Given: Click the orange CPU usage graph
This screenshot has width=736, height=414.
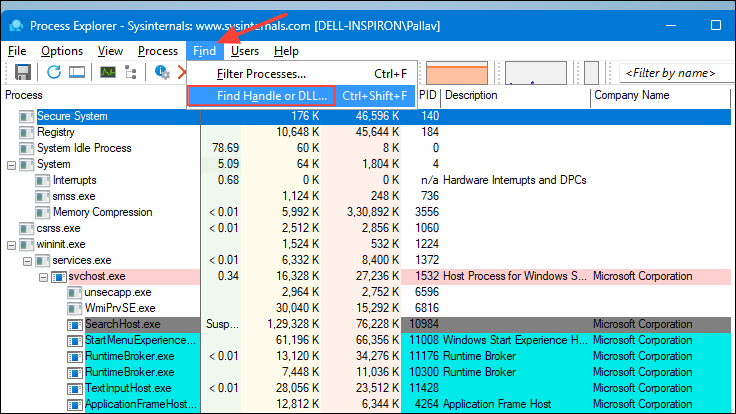Looking at the screenshot, I should (x=457, y=73).
